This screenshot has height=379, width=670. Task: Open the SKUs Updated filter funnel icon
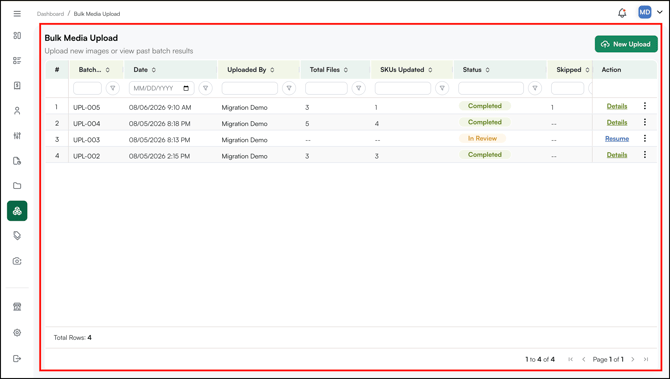(442, 88)
